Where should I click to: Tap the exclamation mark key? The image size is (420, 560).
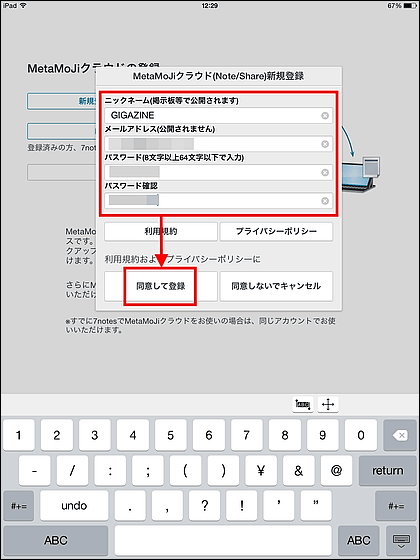click(242, 506)
